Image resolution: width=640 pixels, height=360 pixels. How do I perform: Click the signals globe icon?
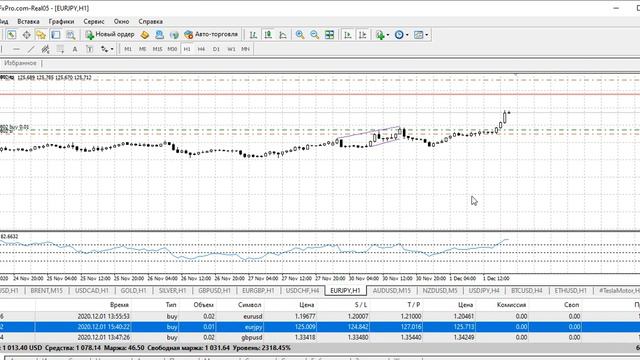[174, 35]
